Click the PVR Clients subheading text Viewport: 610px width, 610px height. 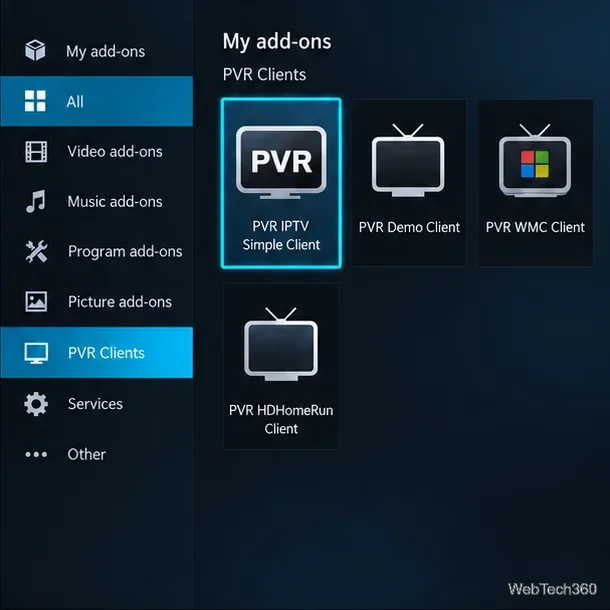click(264, 75)
